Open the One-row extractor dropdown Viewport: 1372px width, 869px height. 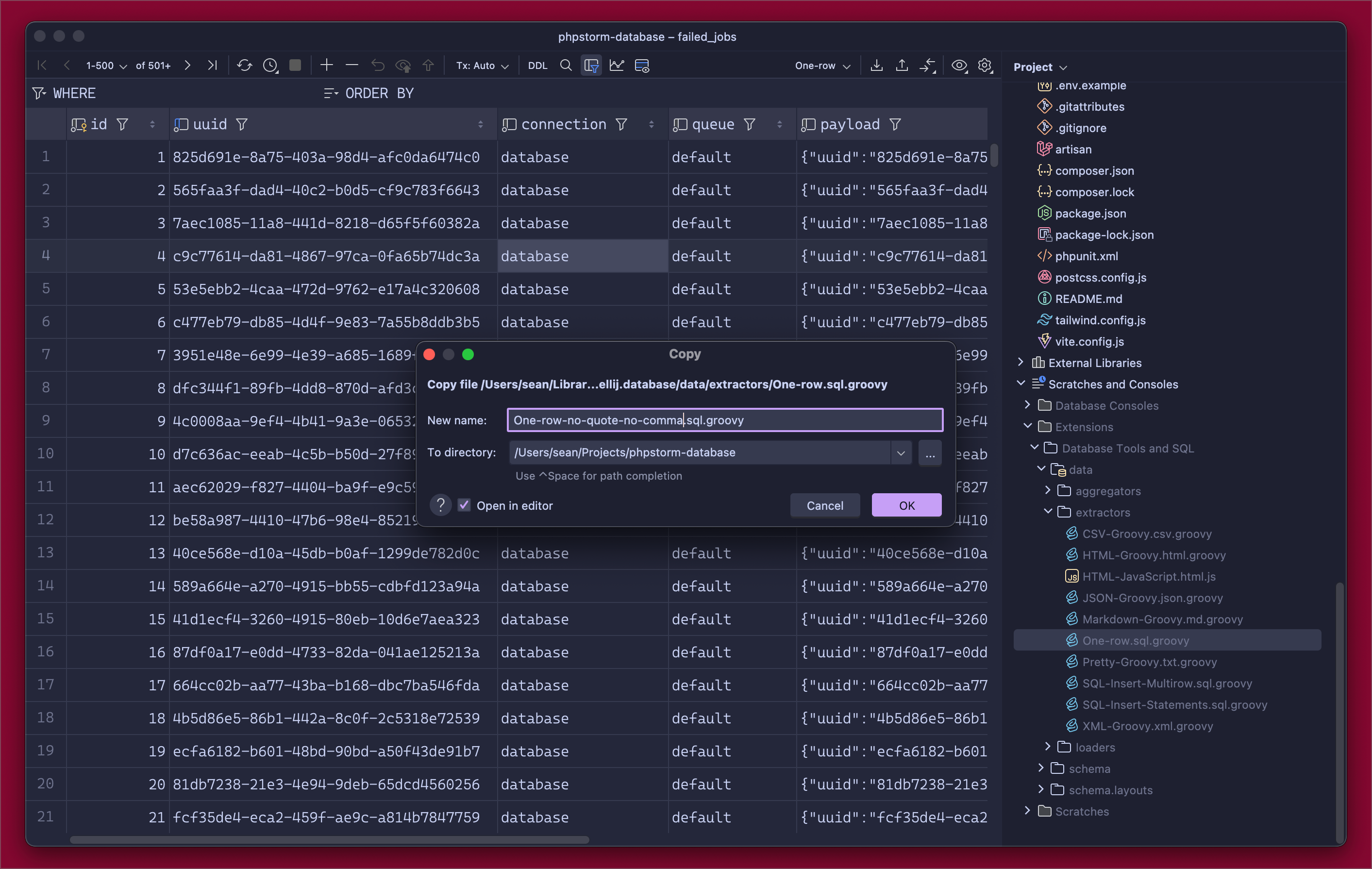click(x=823, y=66)
